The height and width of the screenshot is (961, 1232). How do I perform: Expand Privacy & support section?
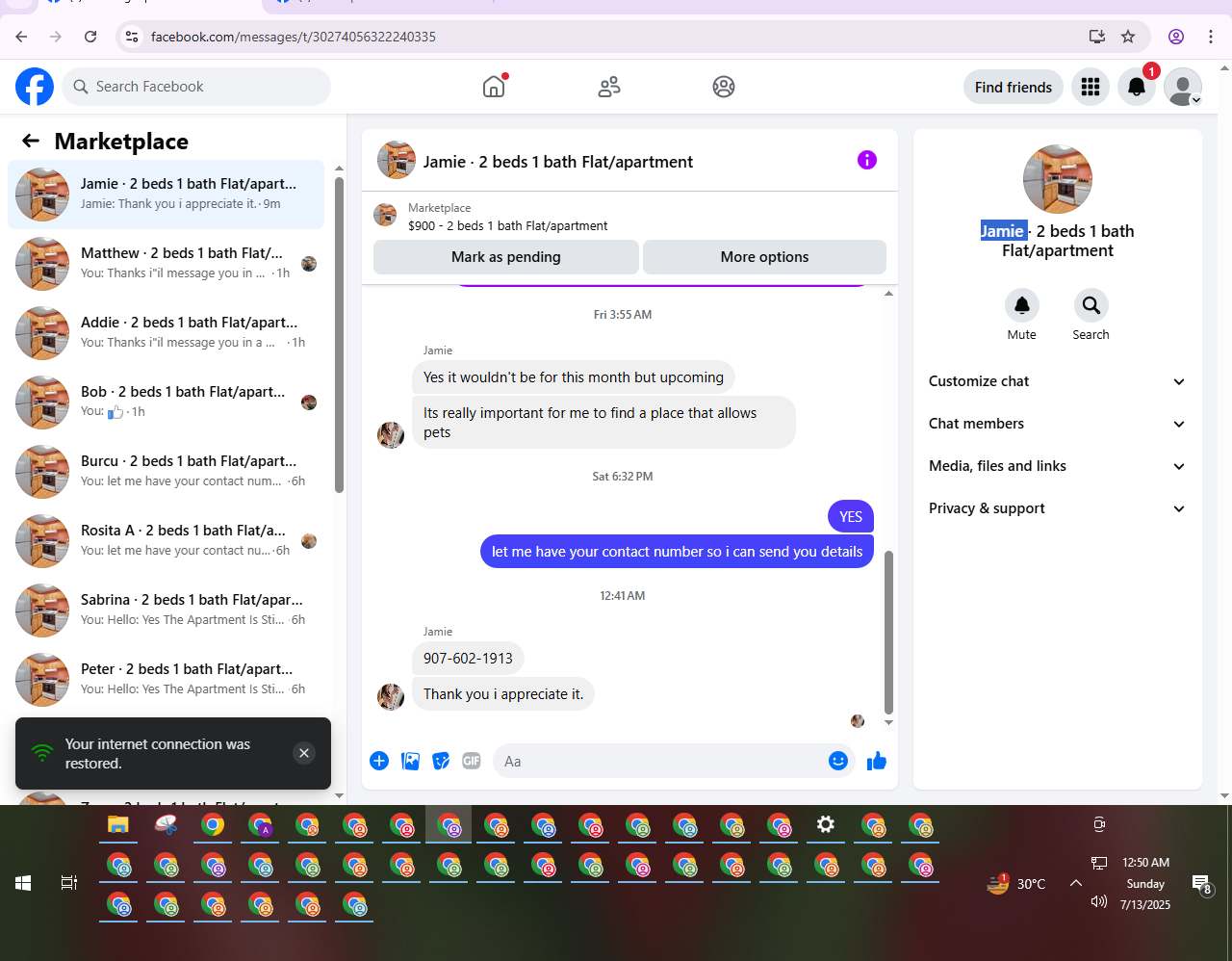(1057, 508)
